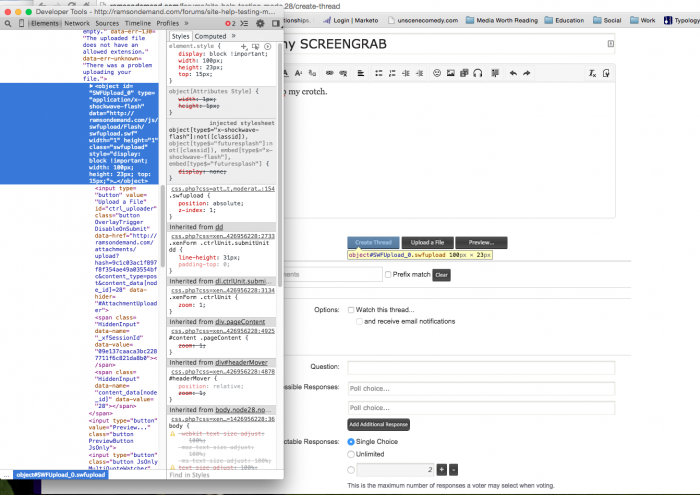Increase maximum responses with plus button
Screen dimensions: 700x495
[442, 470]
